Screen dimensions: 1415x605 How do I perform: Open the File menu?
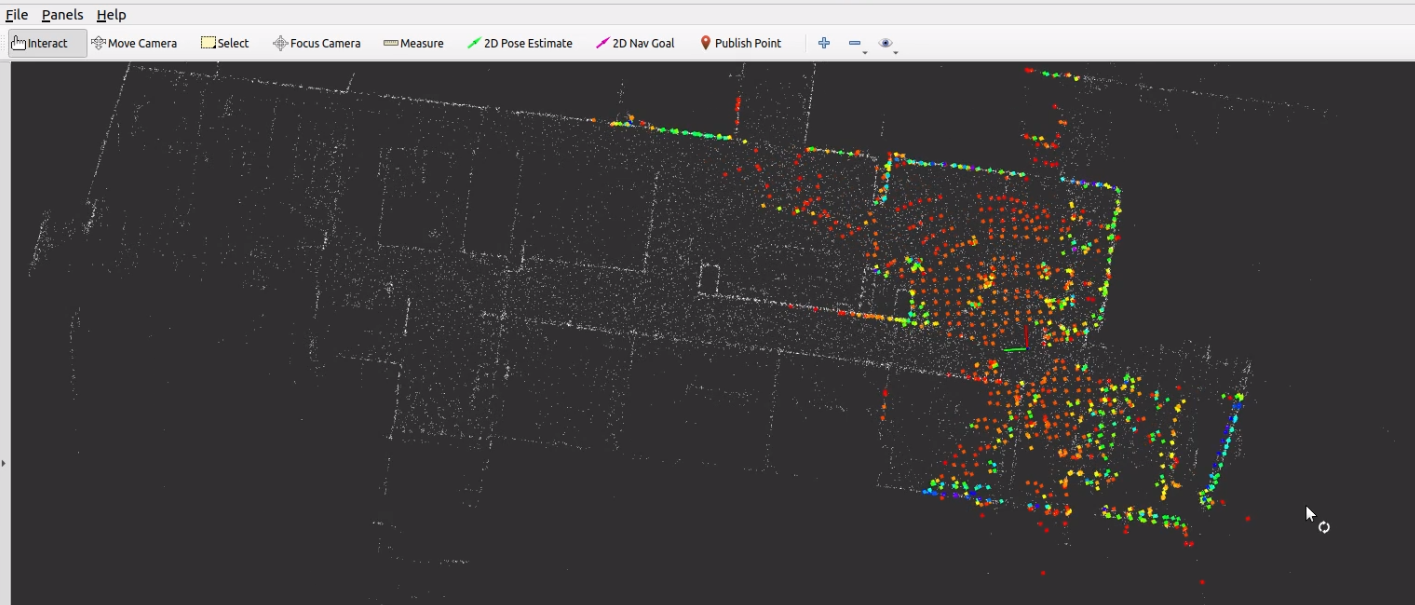click(16, 15)
